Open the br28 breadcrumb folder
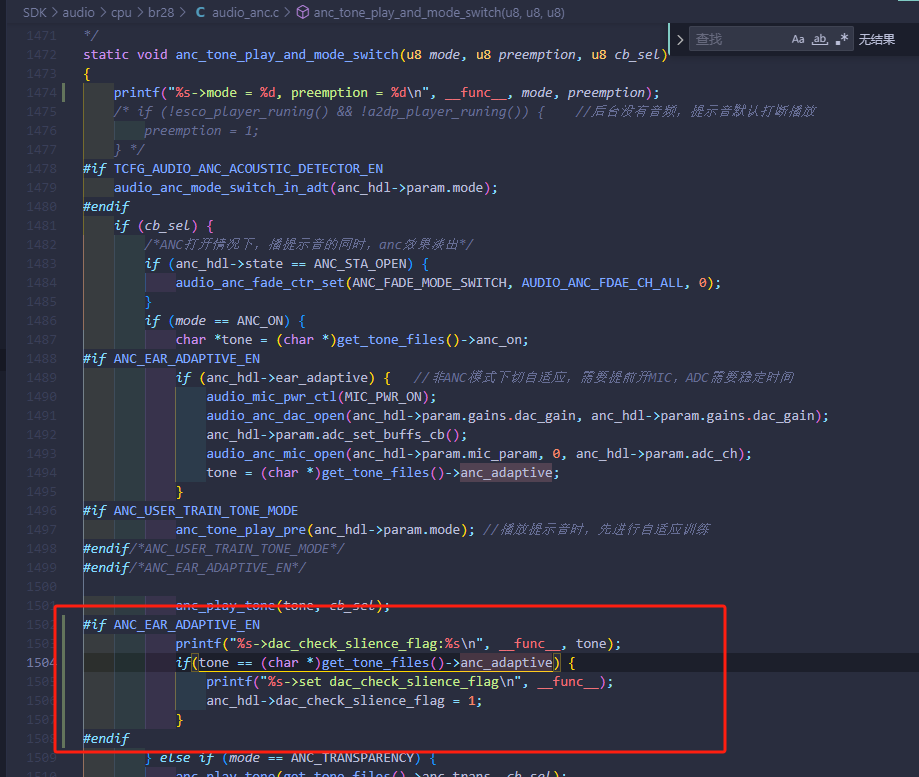This screenshot has height=777, width=919. pos(161,12)
